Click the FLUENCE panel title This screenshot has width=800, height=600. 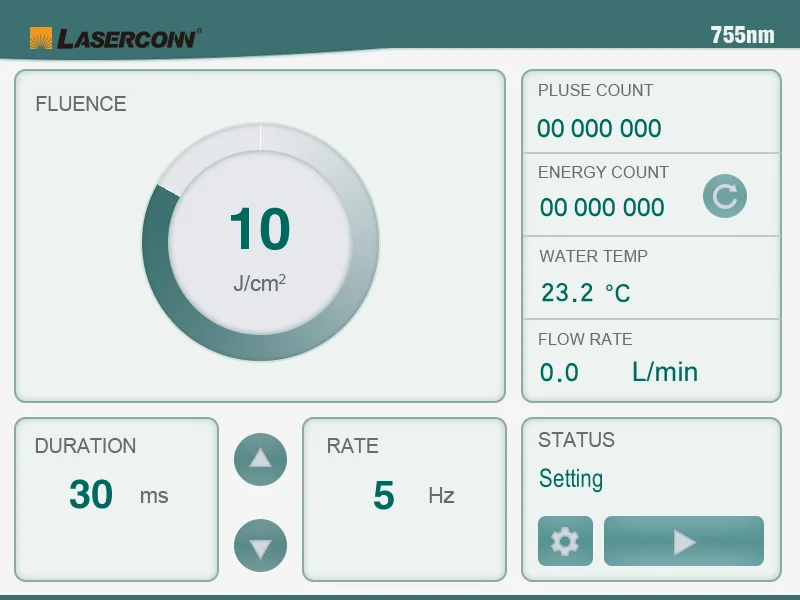(81, 104)
